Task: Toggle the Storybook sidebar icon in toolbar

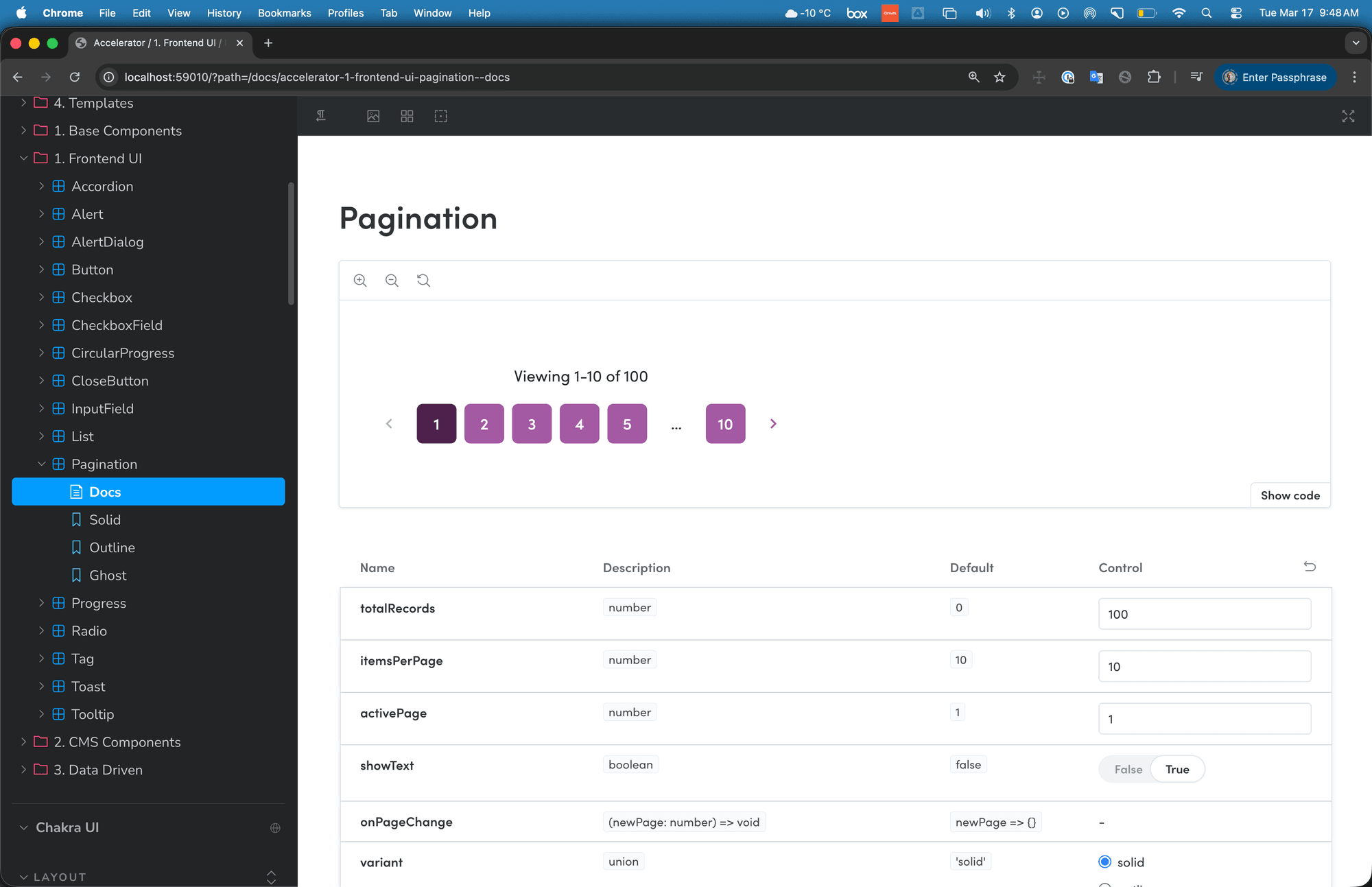Action: (x=320, y=116)
